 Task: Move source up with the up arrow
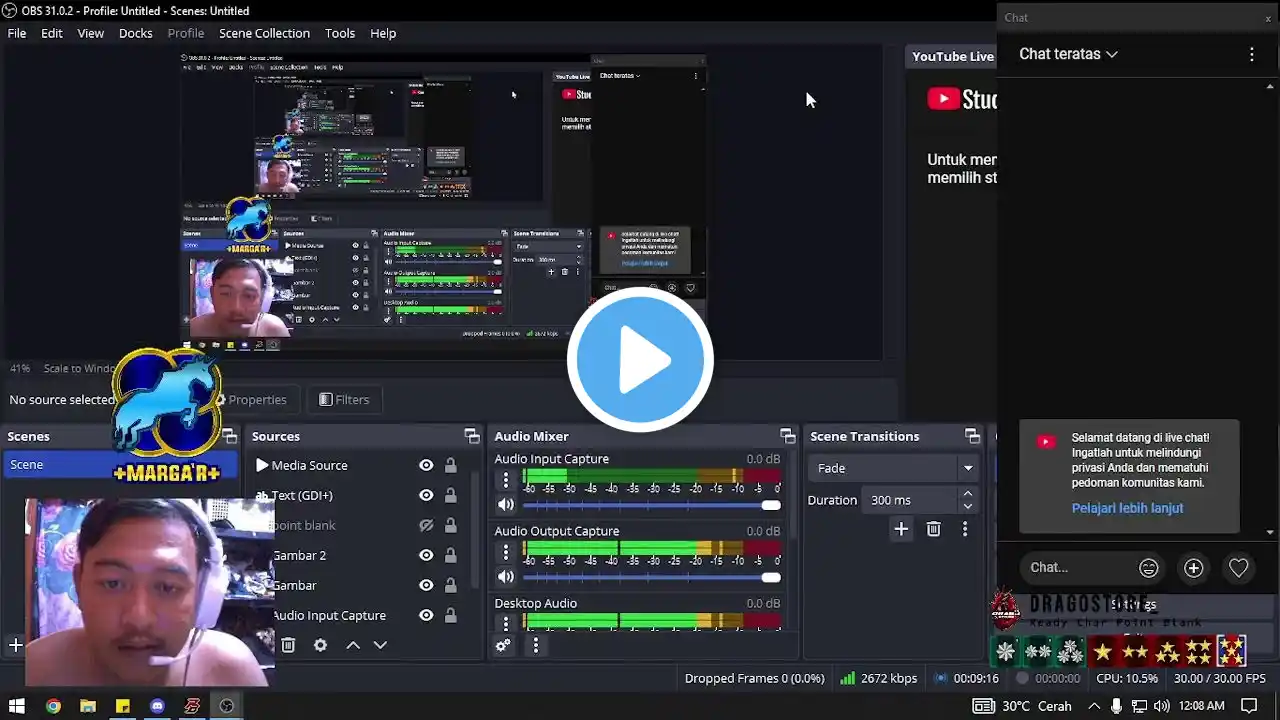353,645
